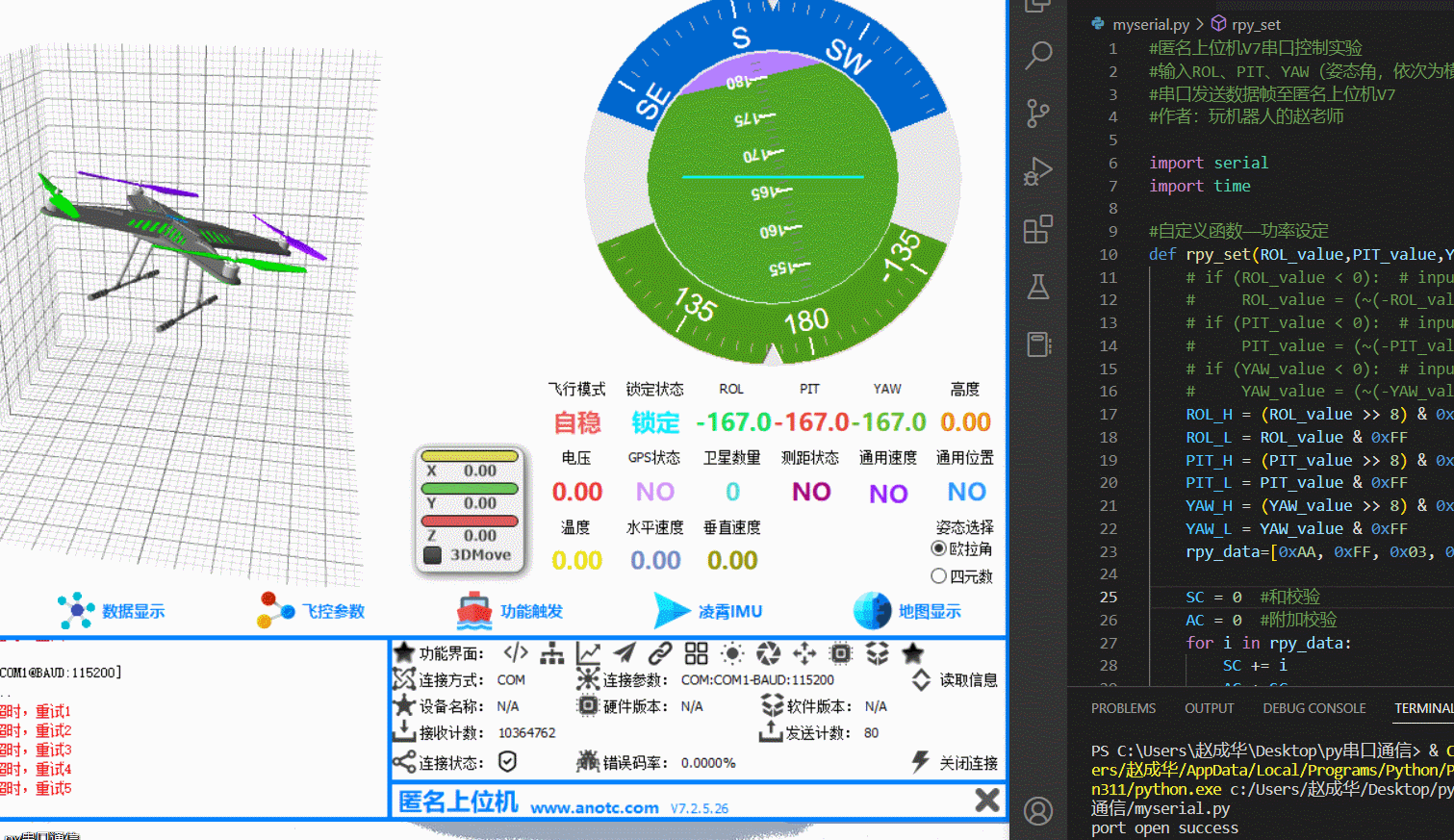The width and height of the screenshot is (1454, 840).
Task: Open the line chart waveform icon
Action: click(588, 653)
